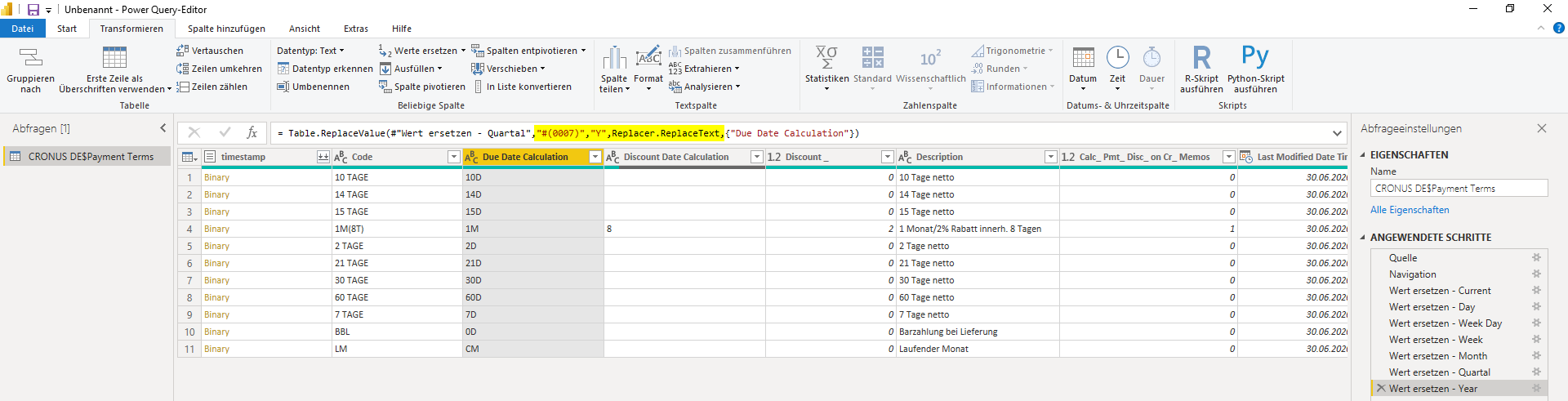Screen dimensions: 1568x401
Task: Collapse ANGEWENDETE SCHRITTE section
Action: coord(1363,237)
